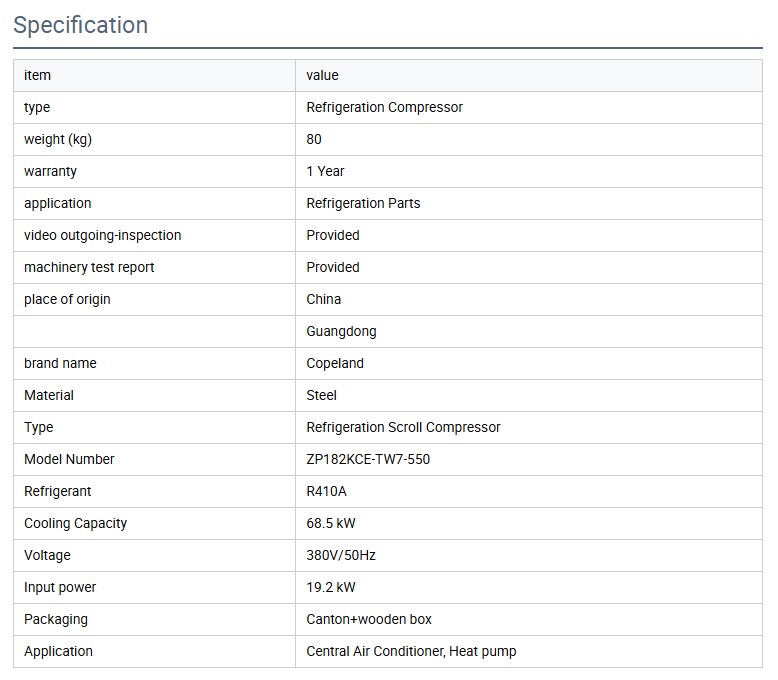Click the Steel material value
The image size is (778, 680).
coord(321,395)
